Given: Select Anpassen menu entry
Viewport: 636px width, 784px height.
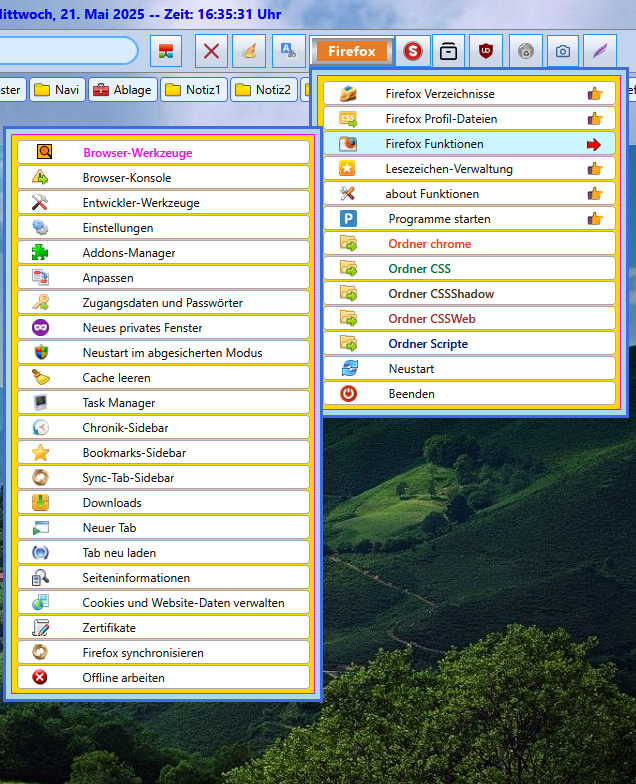Looking at the screenshot, I should [x=163, y=278].
